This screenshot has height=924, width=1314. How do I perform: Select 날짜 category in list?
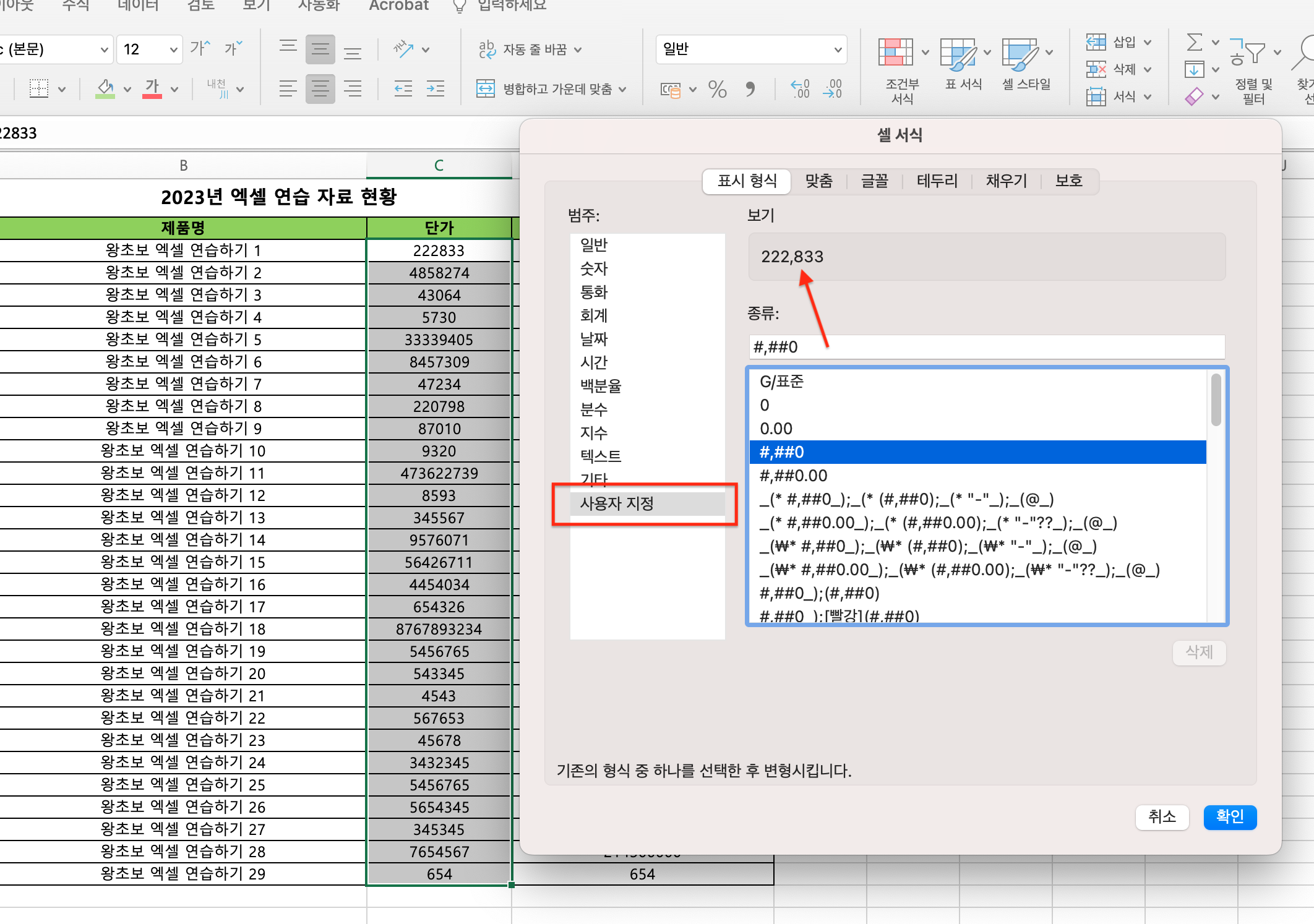point(647,339)
